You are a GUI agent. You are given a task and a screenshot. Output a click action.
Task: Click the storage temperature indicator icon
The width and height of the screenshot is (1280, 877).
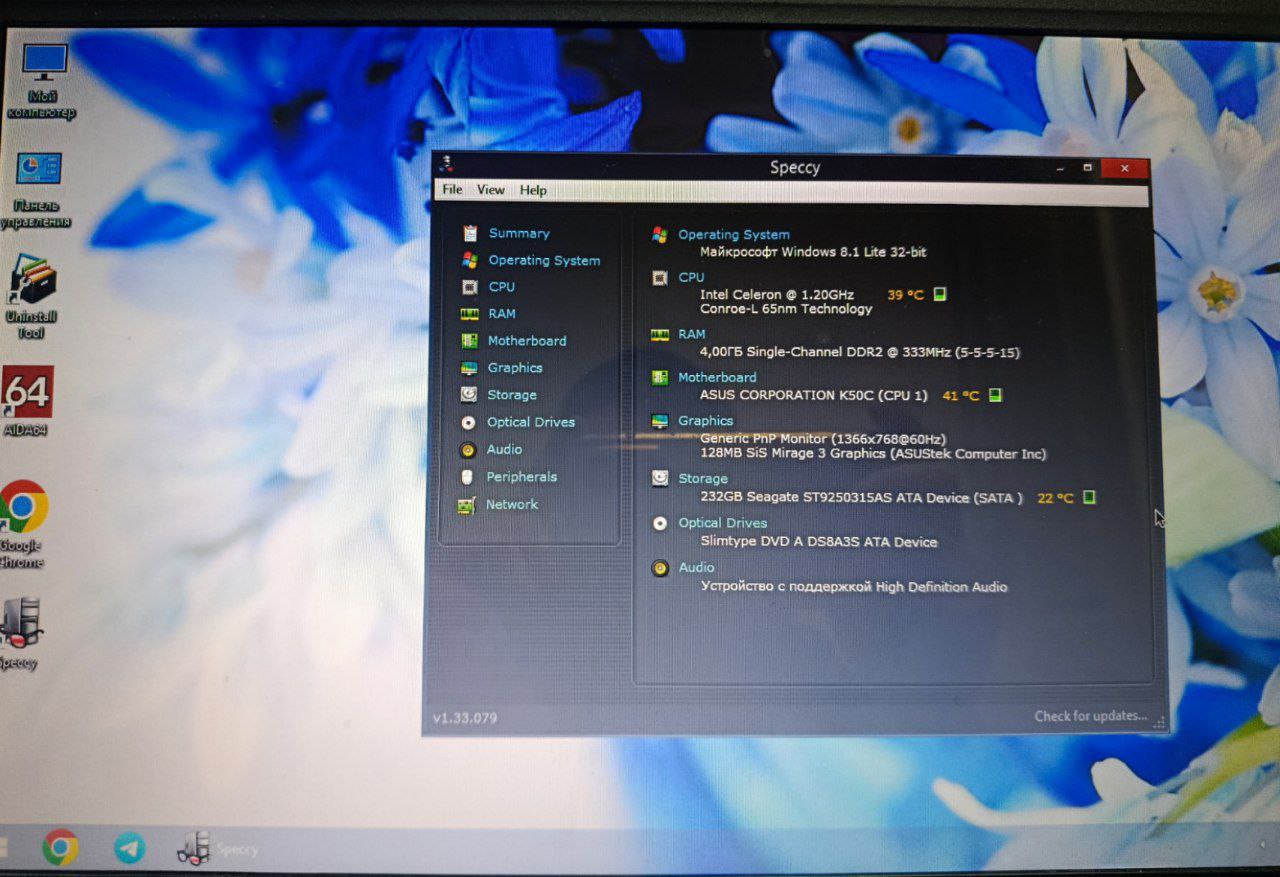[1089, 497]
